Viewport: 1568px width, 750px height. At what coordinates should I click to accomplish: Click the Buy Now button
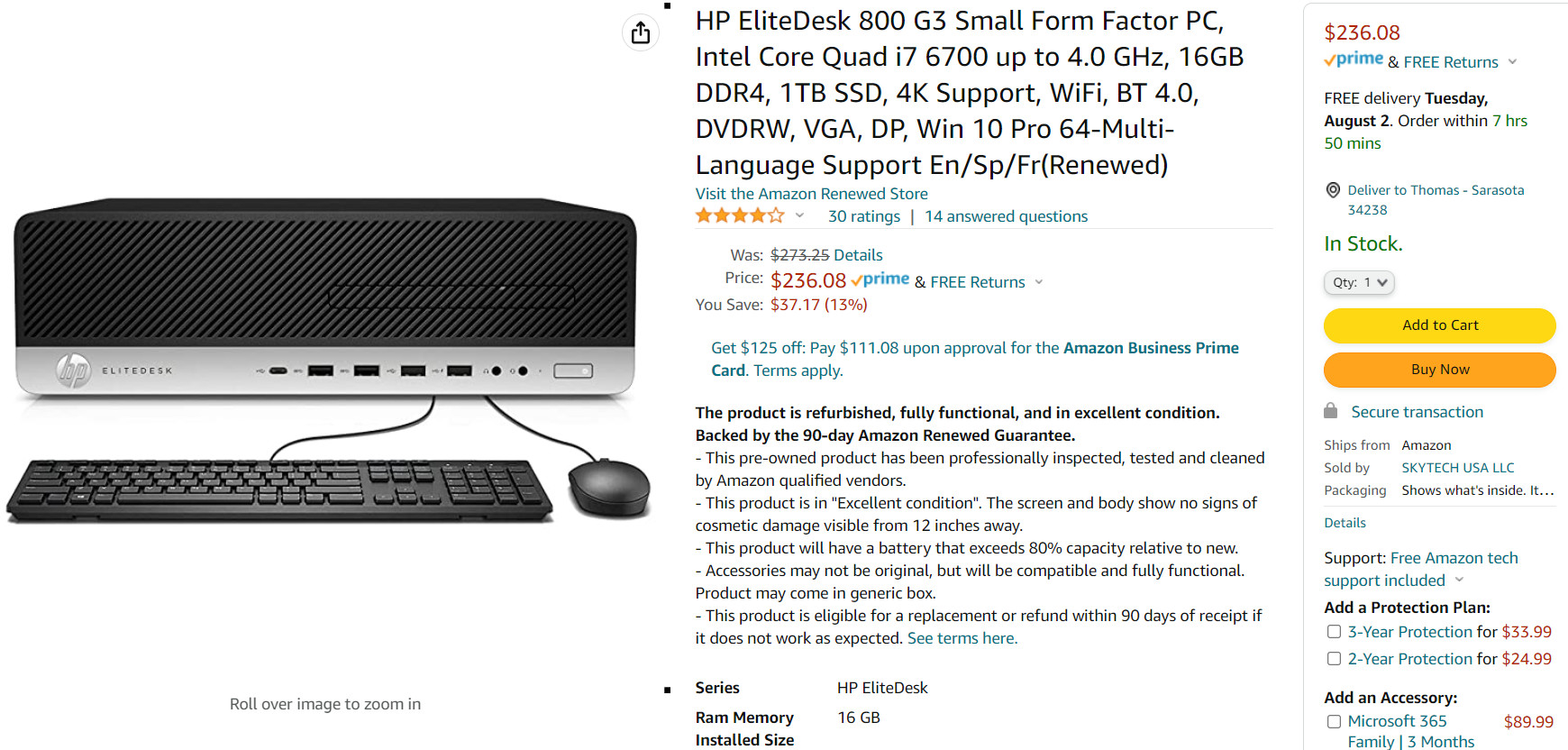1439,370
